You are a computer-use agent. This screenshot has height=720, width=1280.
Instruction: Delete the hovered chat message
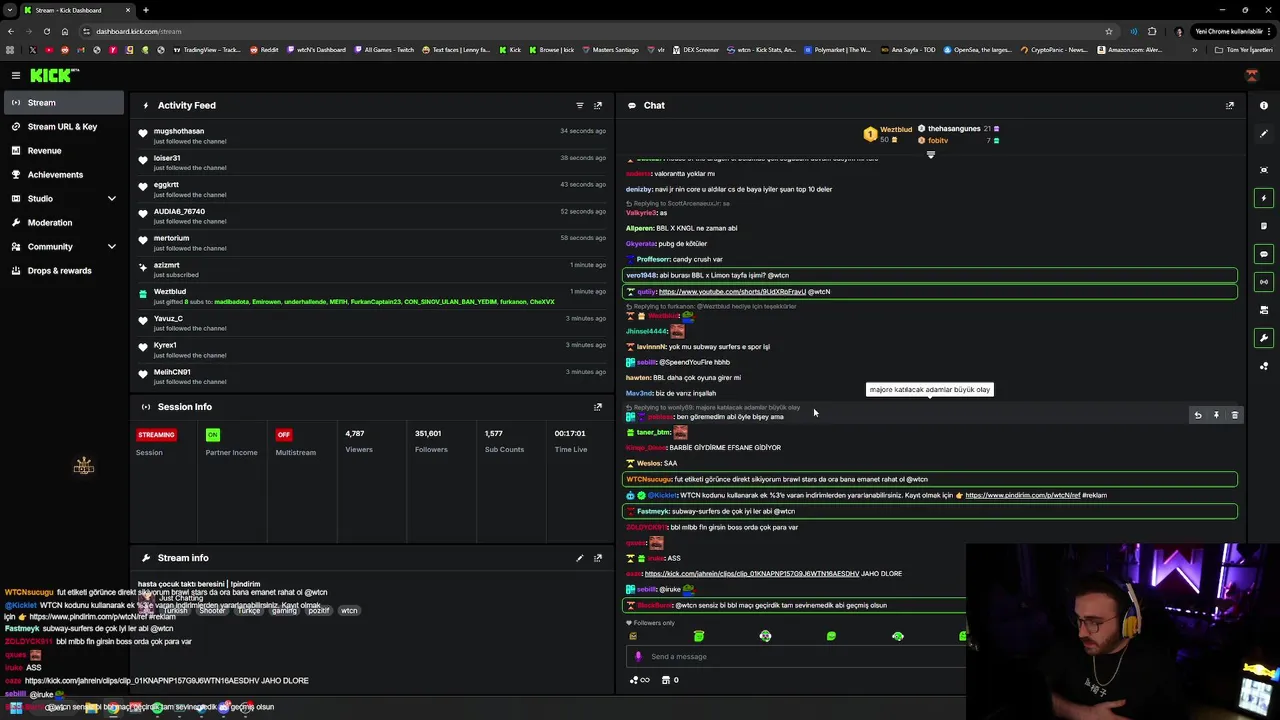tap(1234, 415)
